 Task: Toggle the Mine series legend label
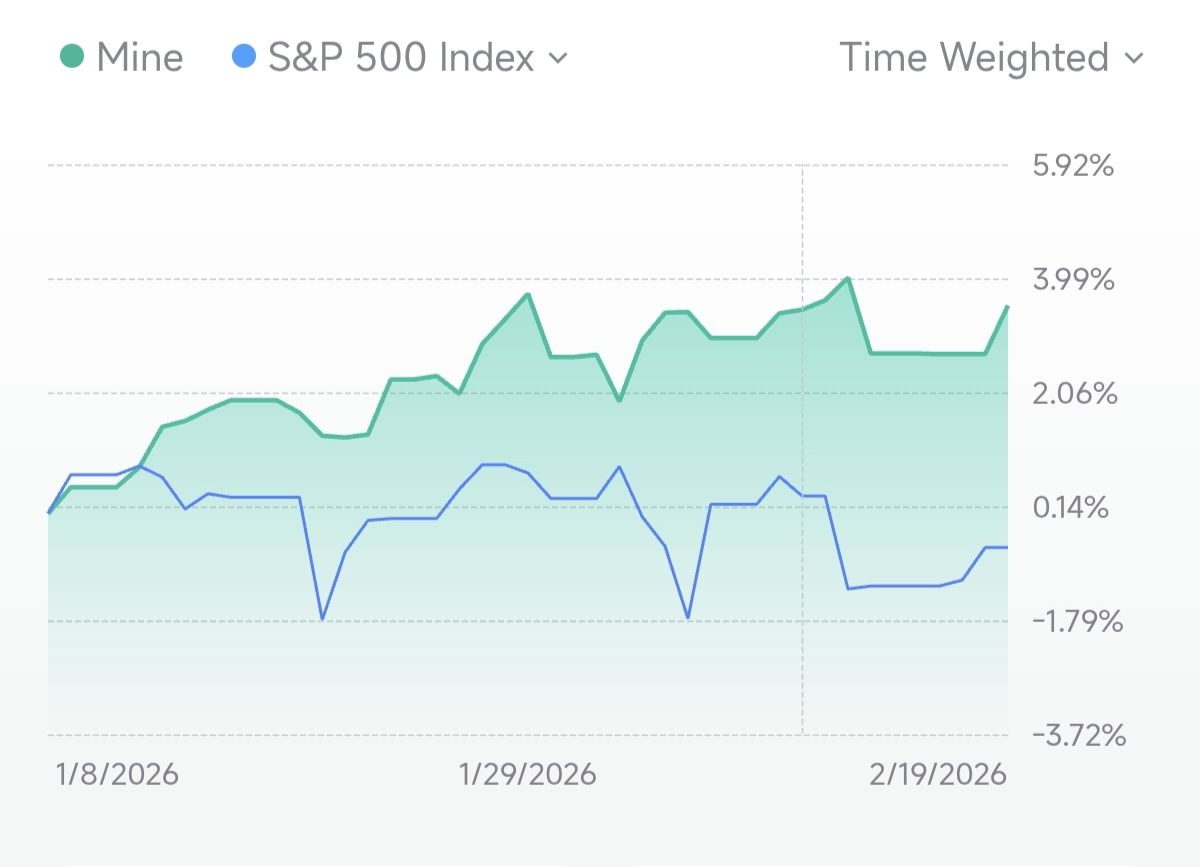click(x=139, y=57)
